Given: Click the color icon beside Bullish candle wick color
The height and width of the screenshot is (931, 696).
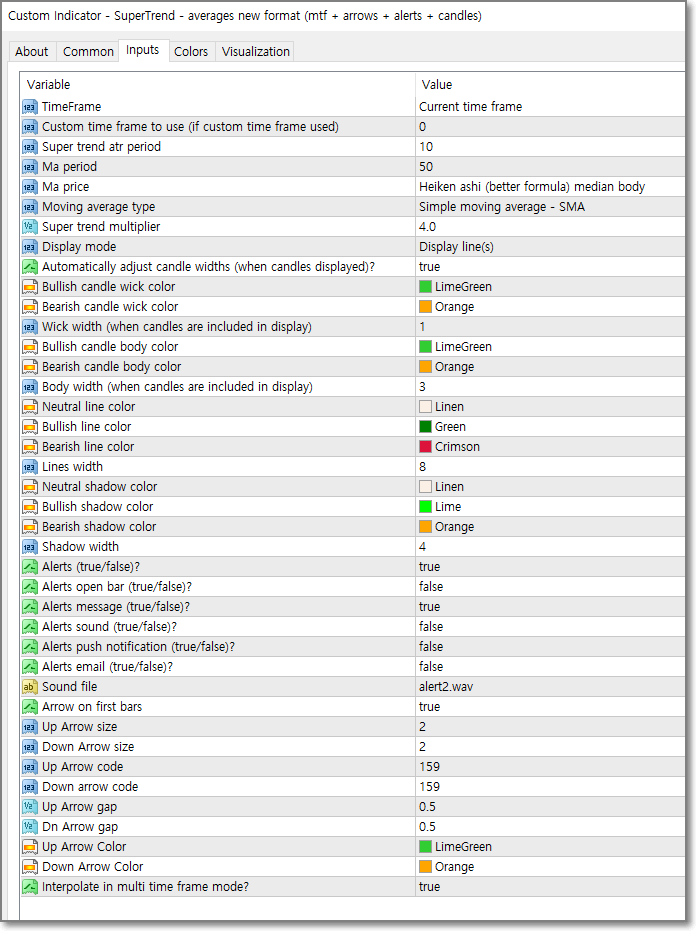Looking at the screenshot, I should pos(30,287).
